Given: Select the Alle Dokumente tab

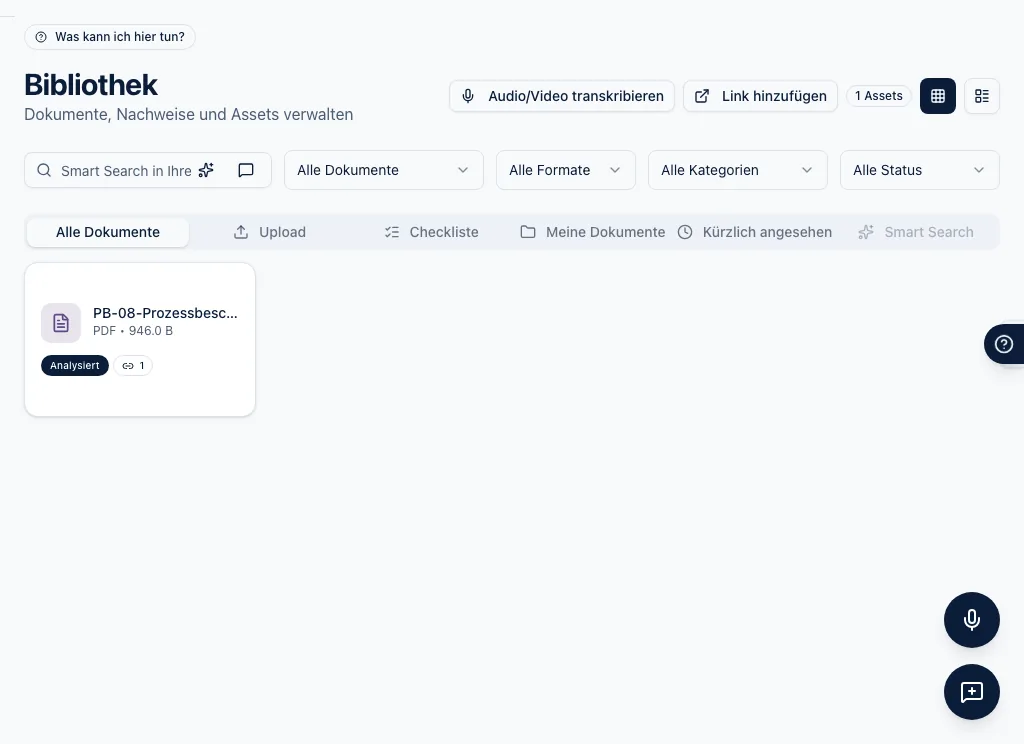Looking at the screenshot, I should (108, 233).
